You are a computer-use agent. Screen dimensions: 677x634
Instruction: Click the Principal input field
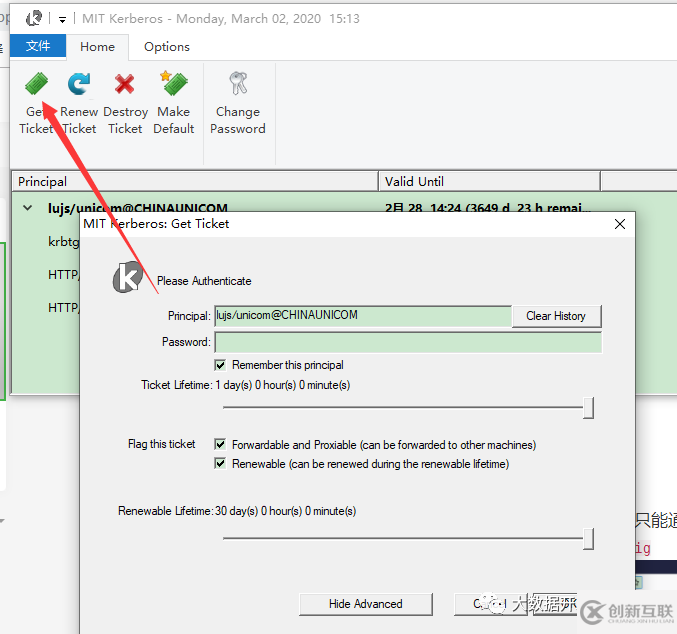[x=363, y=316]
